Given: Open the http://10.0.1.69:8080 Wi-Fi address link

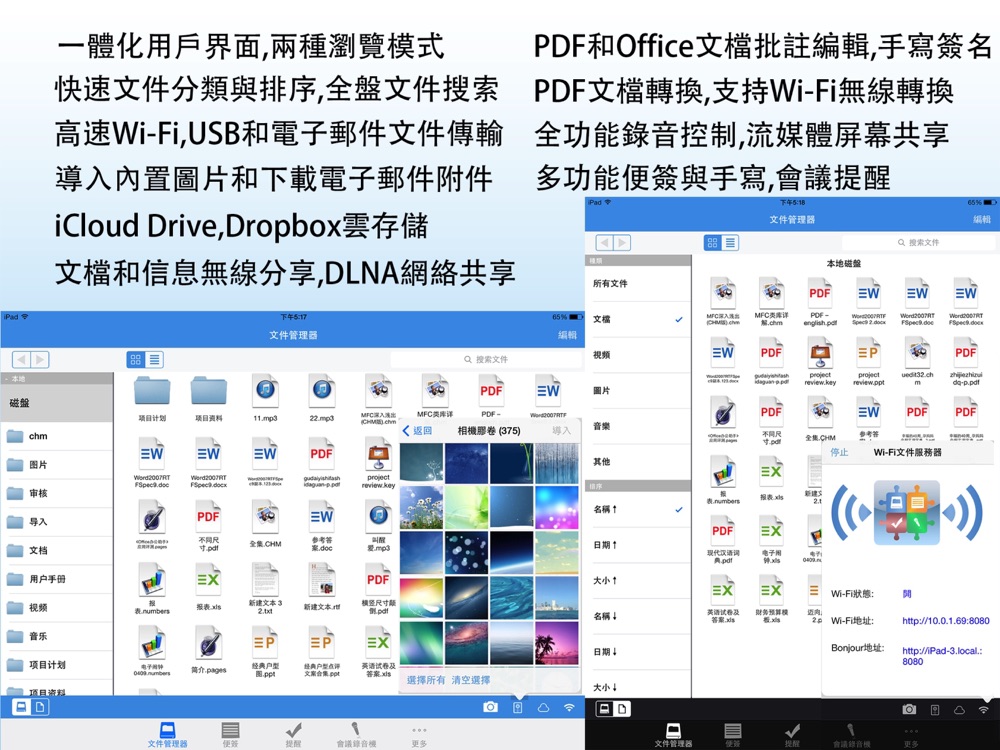Looking at the screenshot, I should 946,621.
